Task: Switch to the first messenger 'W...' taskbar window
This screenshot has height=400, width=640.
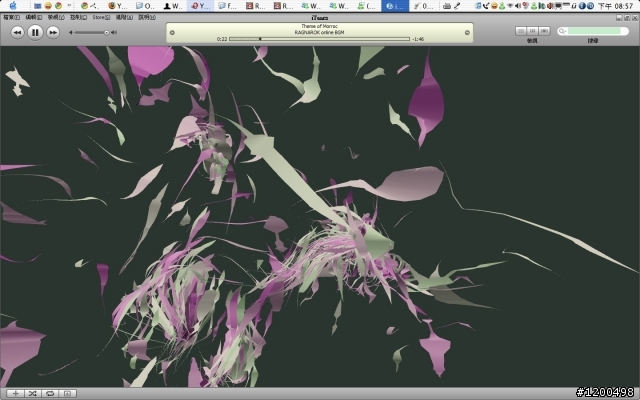Action: click(x=311, y=6)
